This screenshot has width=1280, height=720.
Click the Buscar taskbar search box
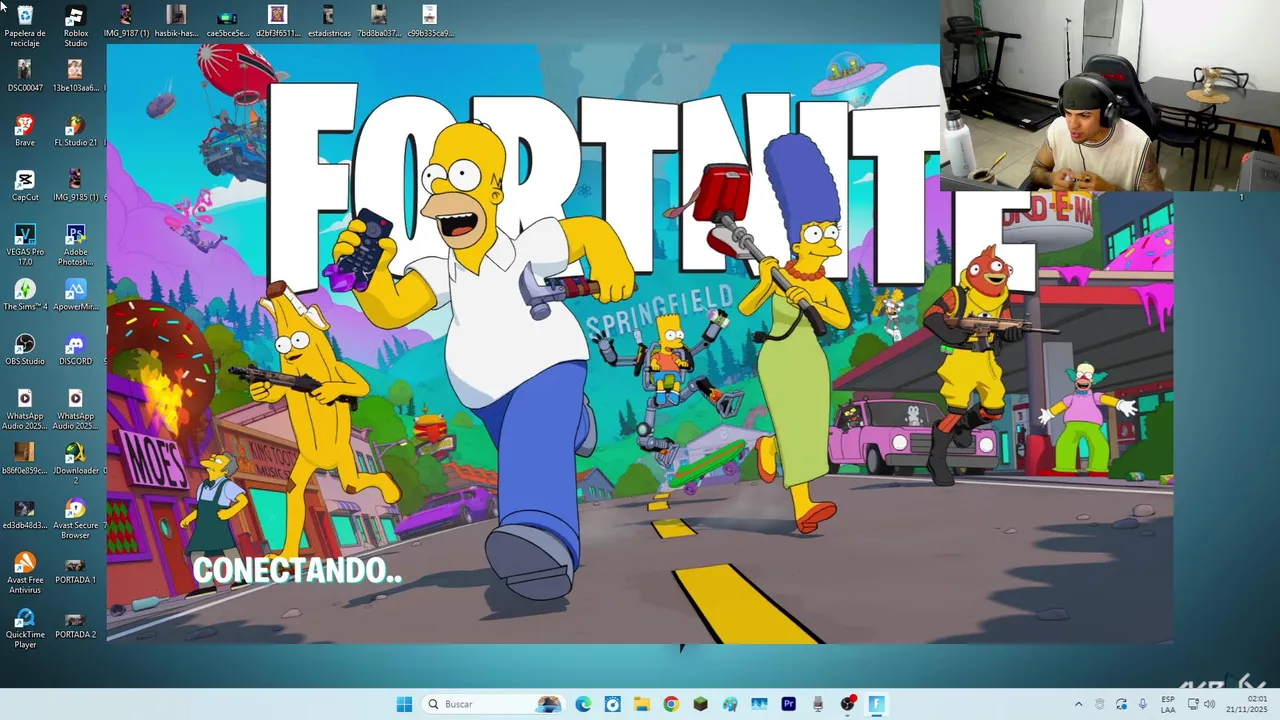[x=492, y=704]
